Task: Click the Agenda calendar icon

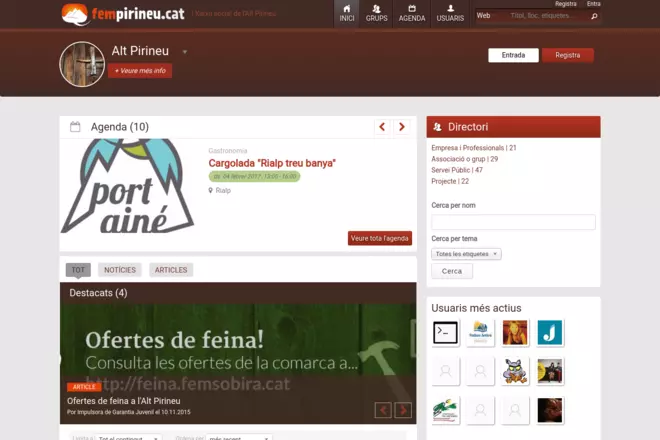Action: click(x=75, y=127)
